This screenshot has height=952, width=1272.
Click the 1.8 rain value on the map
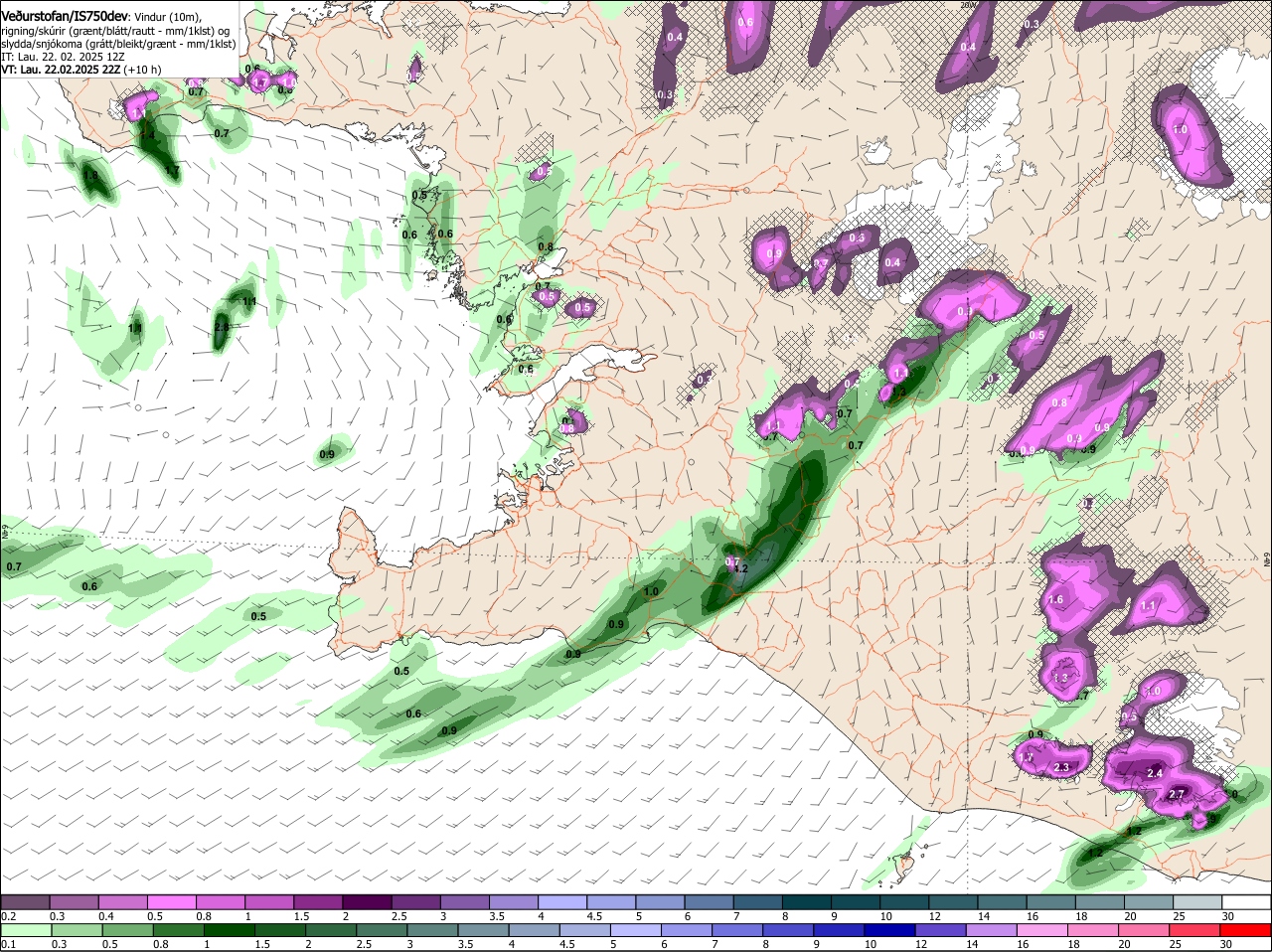click(90, 176)
